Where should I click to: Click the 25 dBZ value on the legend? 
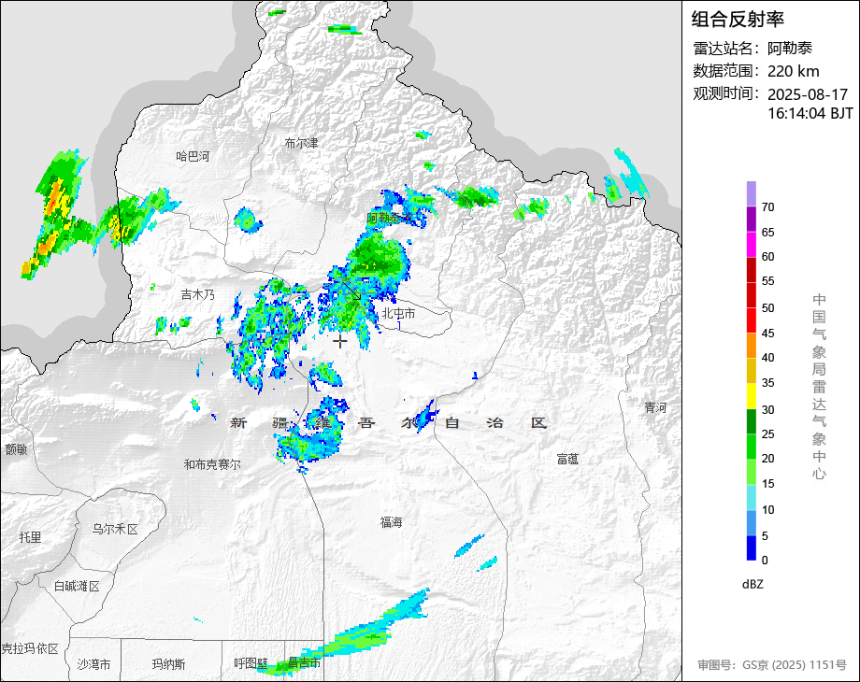click(768, 435)
